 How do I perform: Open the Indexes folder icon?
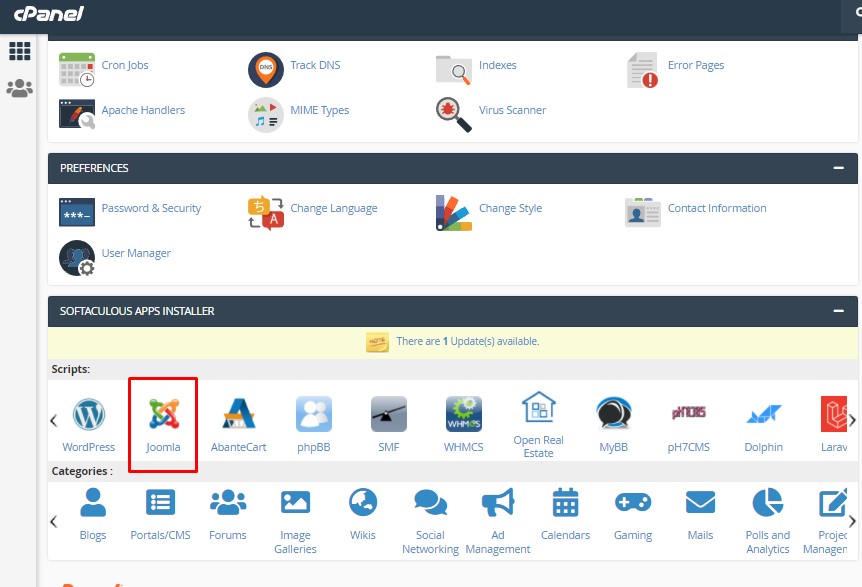454,70
